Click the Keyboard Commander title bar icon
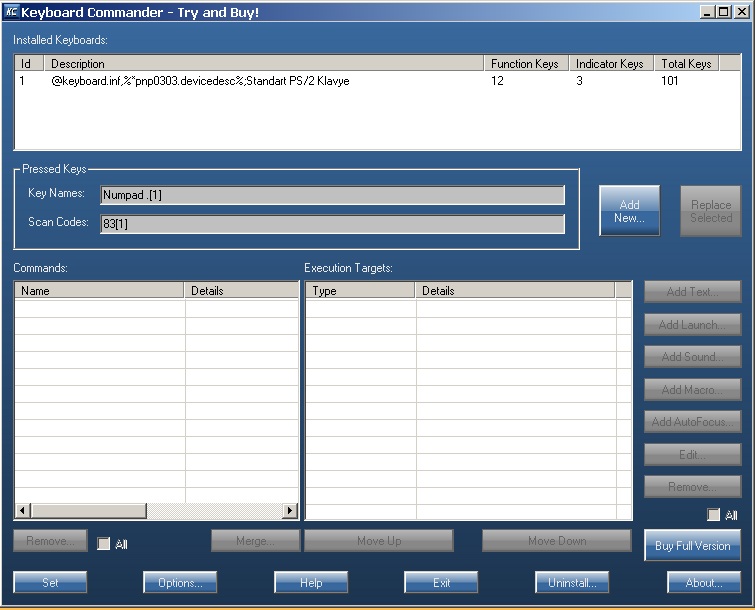The height and width of the screenshot is (610, 755). click(x=11, y=12)
